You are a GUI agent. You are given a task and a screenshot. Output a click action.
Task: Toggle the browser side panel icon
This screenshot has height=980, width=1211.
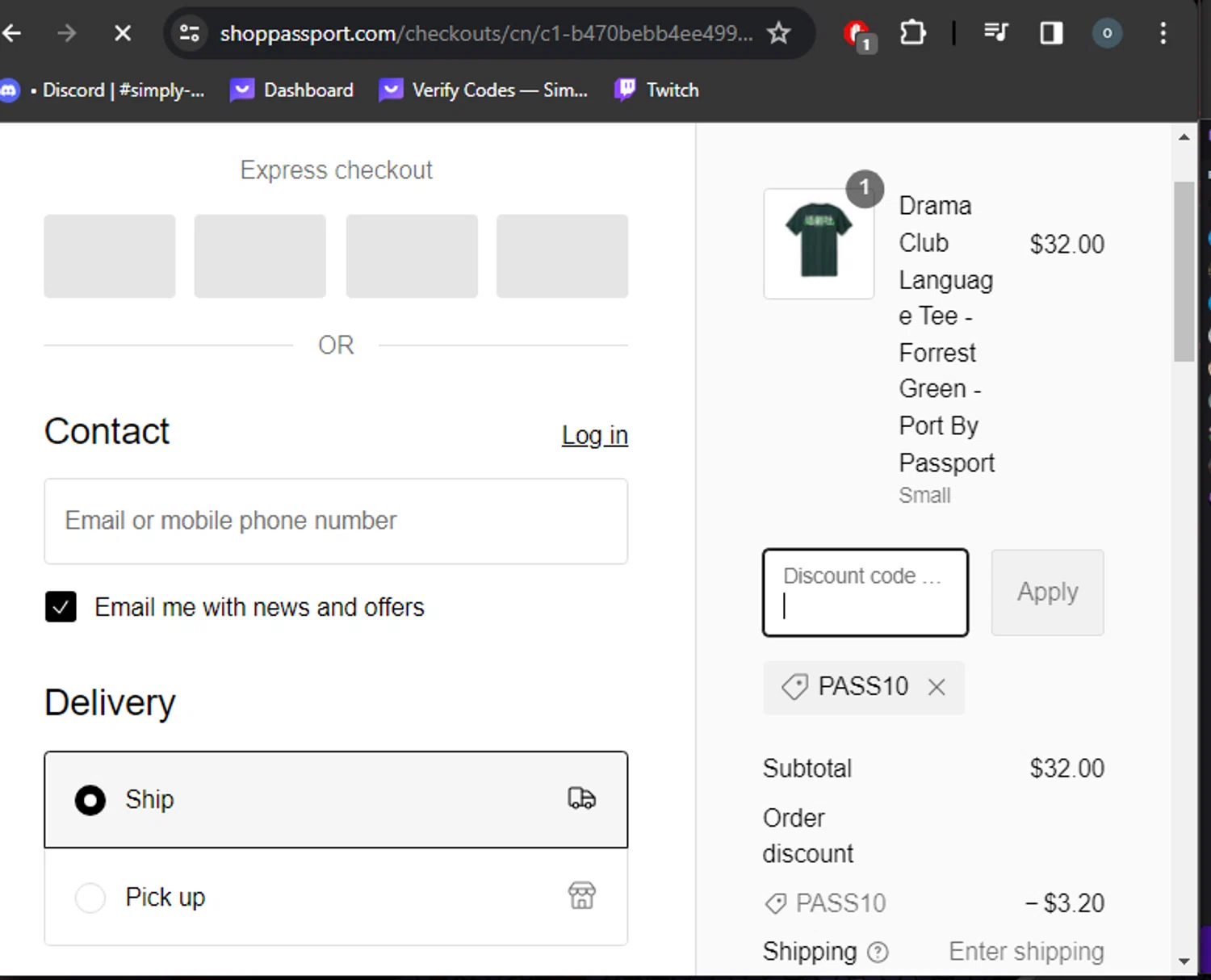tap(1051, 33)
